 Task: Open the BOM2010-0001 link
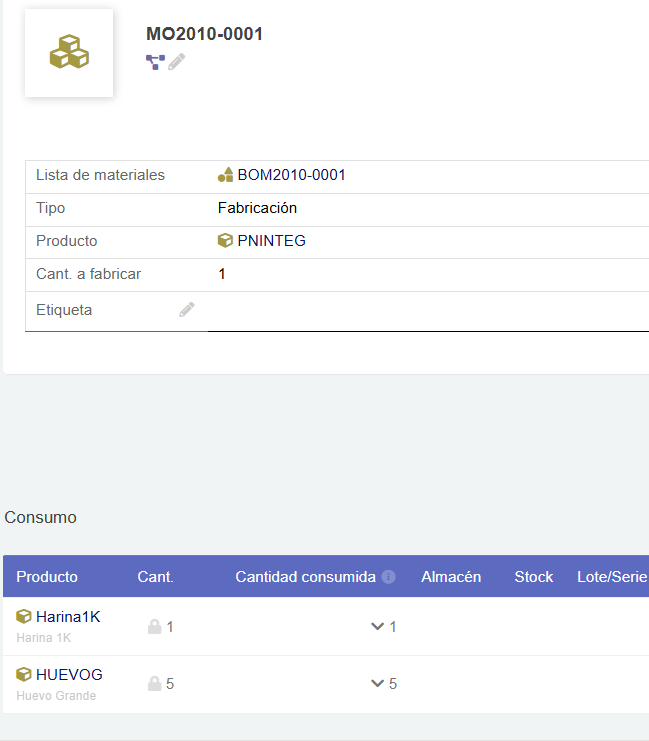pyautogui.click(x=291, y=175)
